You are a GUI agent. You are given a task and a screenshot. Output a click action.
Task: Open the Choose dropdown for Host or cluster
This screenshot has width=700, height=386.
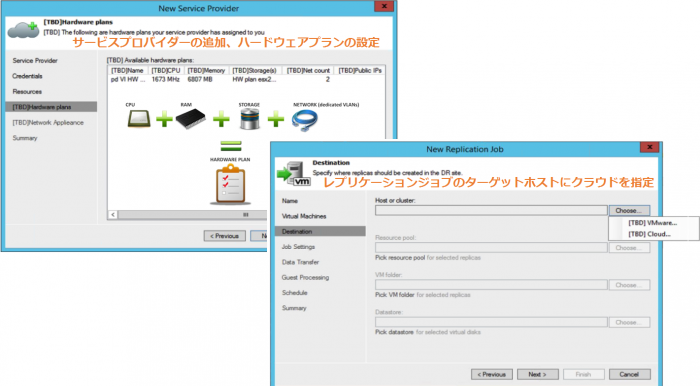tap(629, 210)
